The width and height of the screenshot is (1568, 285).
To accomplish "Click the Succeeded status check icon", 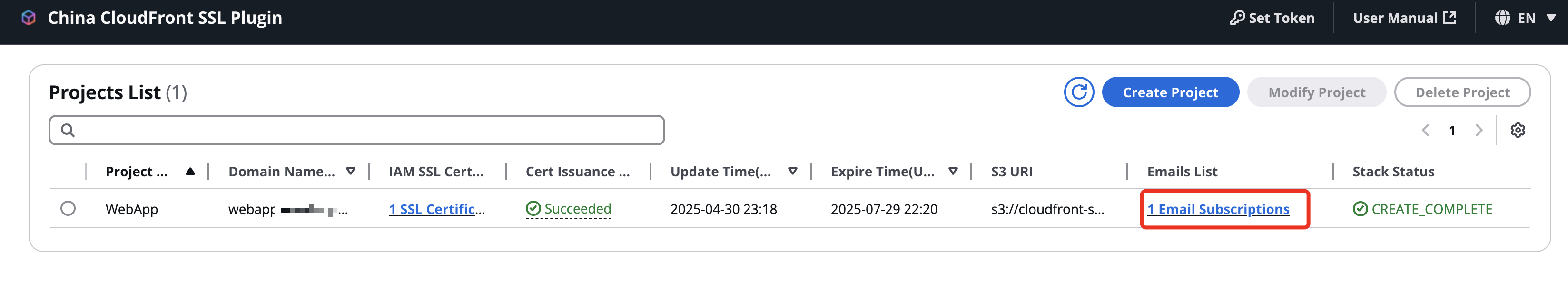I will (x=533, y=209).
